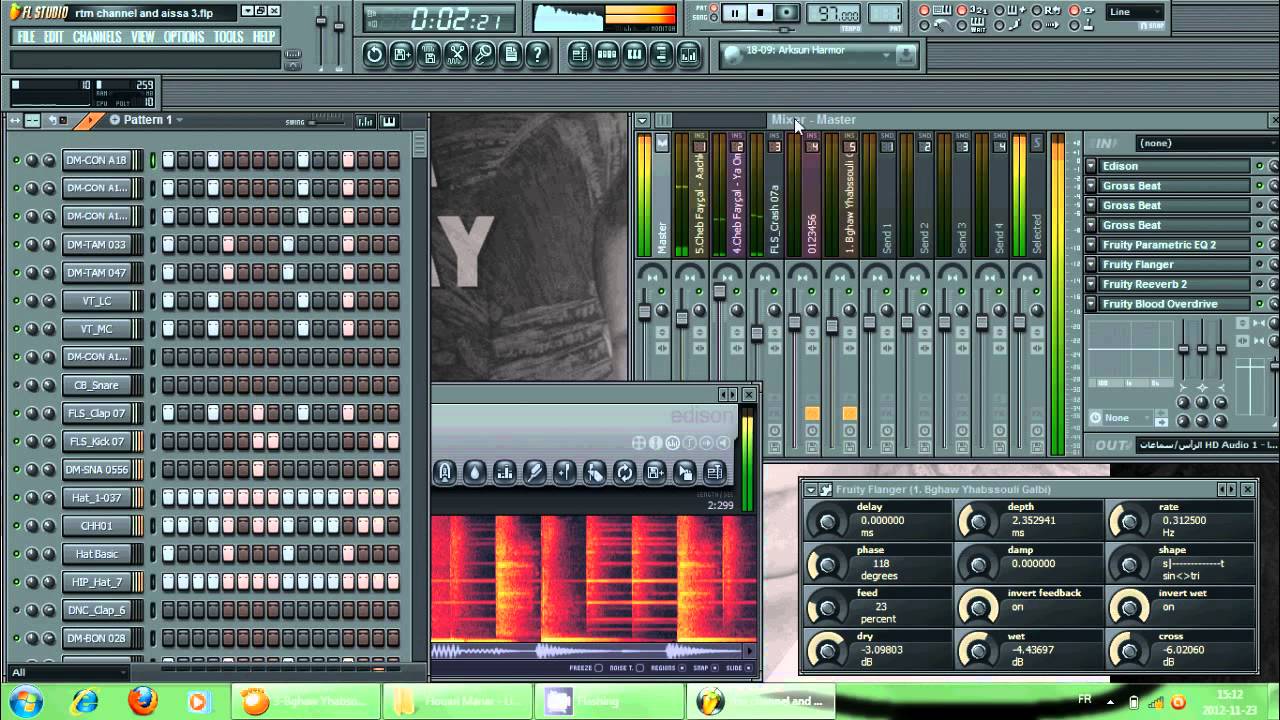The width and height of the screenshot is (1280, 720).
Task: Click the undo history toolbar icon
Action: pyautogui.click(x=374, y=54)
